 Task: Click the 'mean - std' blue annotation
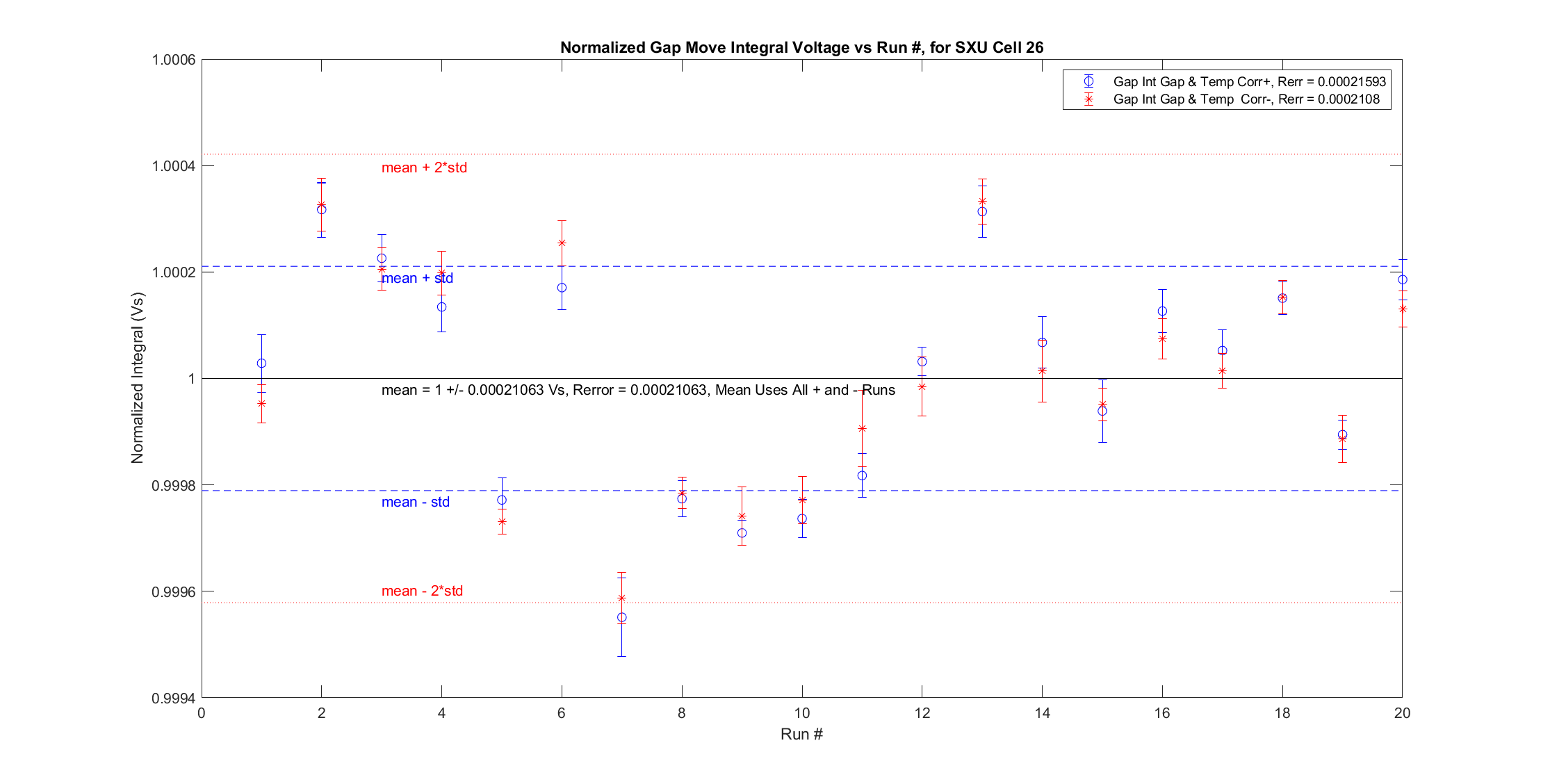(x=415, y=502)
